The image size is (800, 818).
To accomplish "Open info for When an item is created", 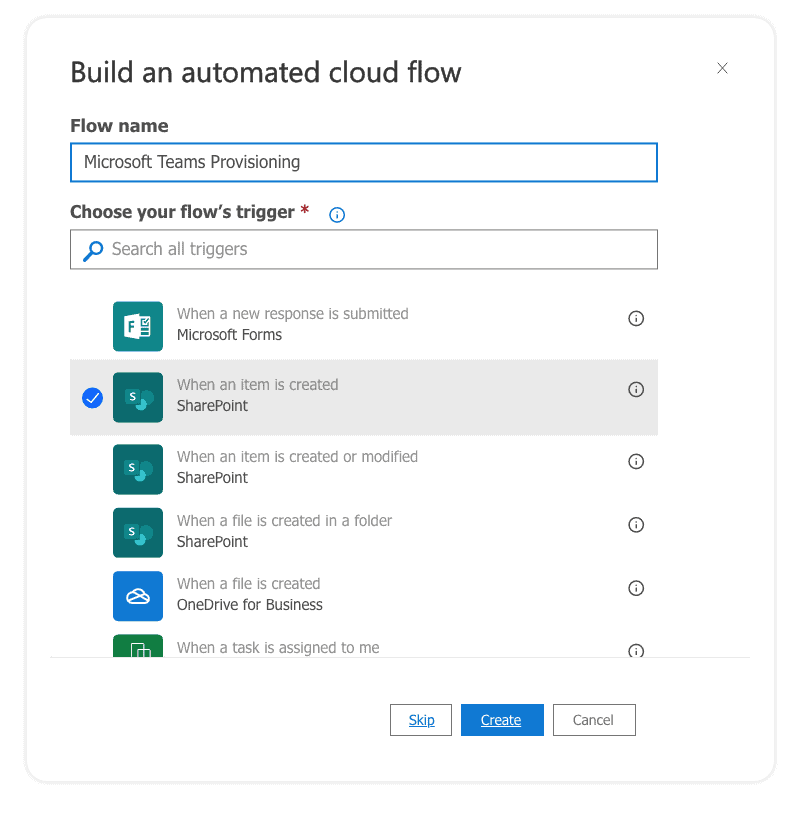I will click(636, 389).
